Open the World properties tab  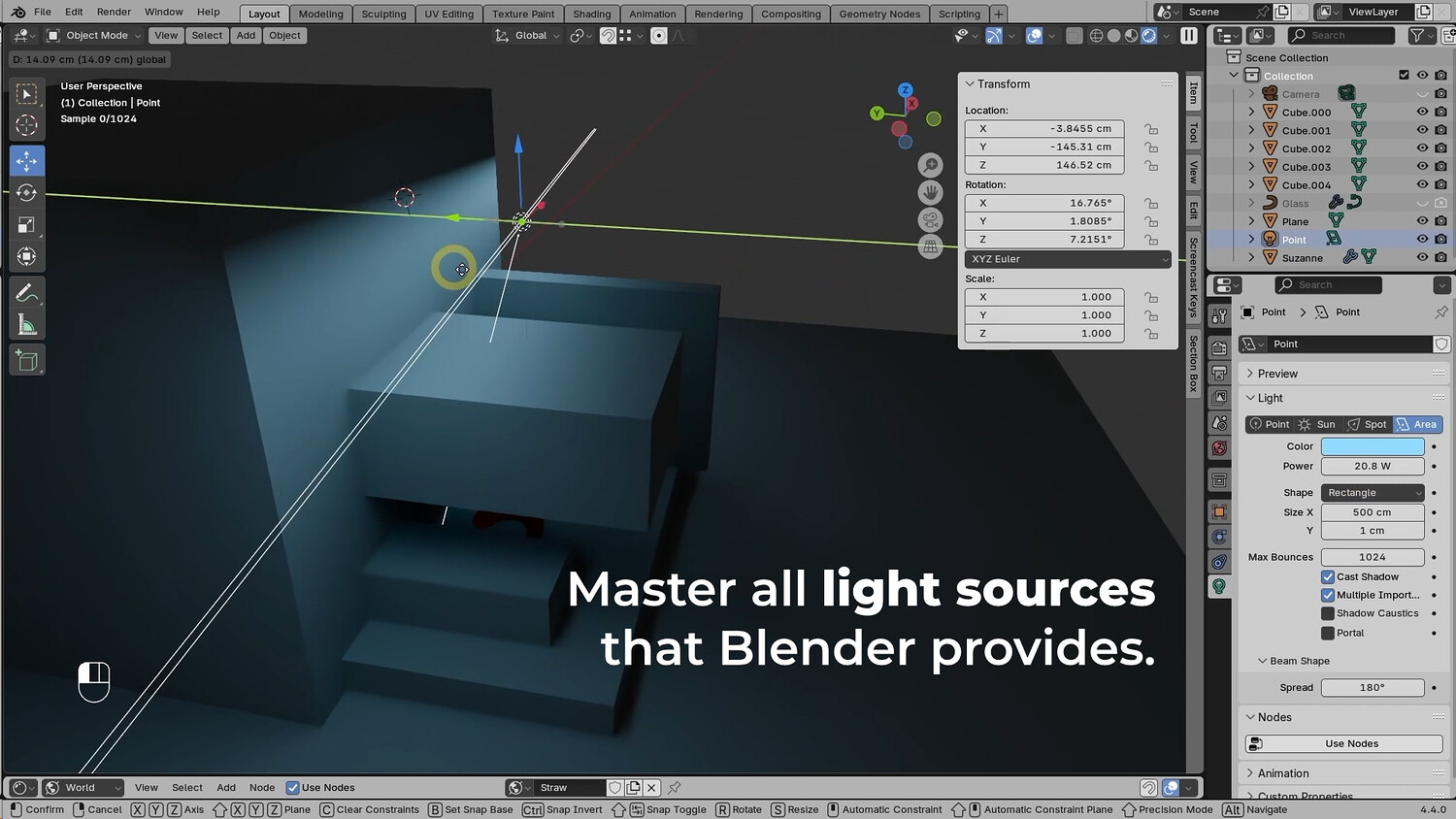point(1220,448)
